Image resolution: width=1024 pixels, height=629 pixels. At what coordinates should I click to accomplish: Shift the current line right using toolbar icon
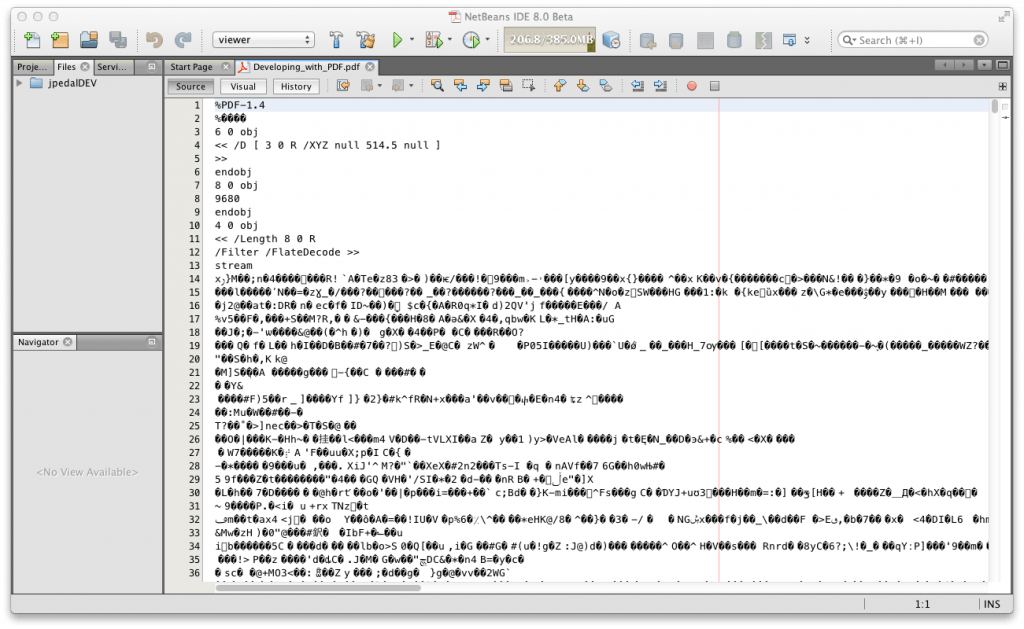click(658, 86)
